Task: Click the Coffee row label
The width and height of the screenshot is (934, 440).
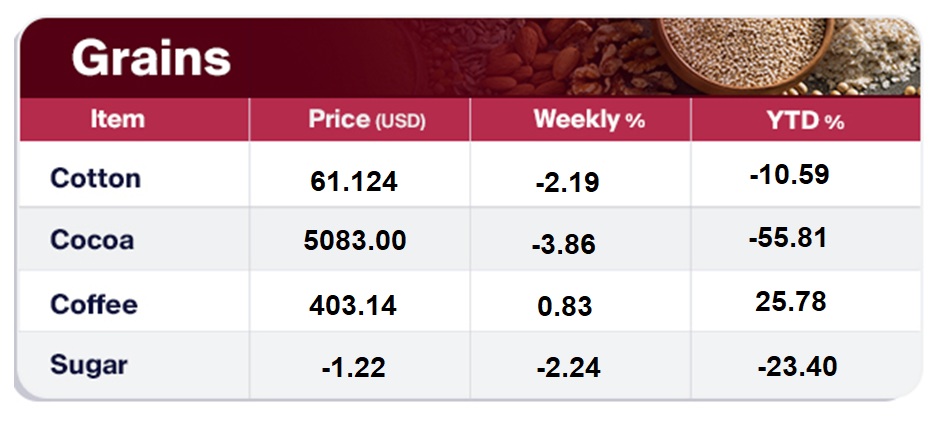Action: pyautogui.click(x=93, y=304)
